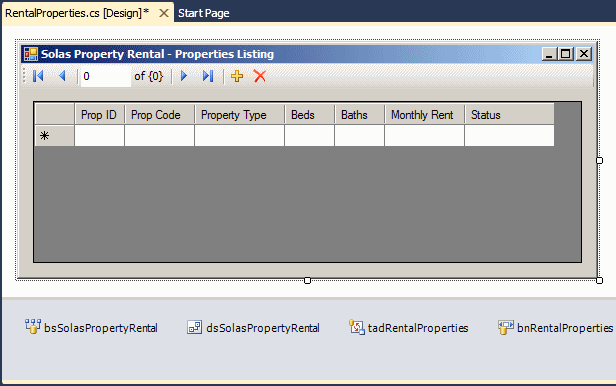Click the empty Monthly Rent cell
The width and height of the screenshot is (616, 386).
pyautogui.click(x=424, y=136)
